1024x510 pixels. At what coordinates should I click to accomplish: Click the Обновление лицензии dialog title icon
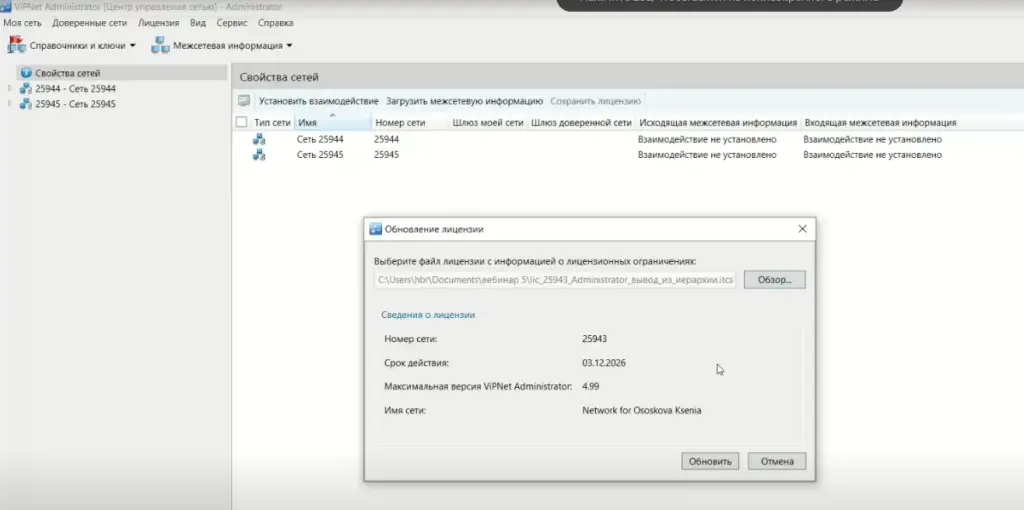point(376,229)
